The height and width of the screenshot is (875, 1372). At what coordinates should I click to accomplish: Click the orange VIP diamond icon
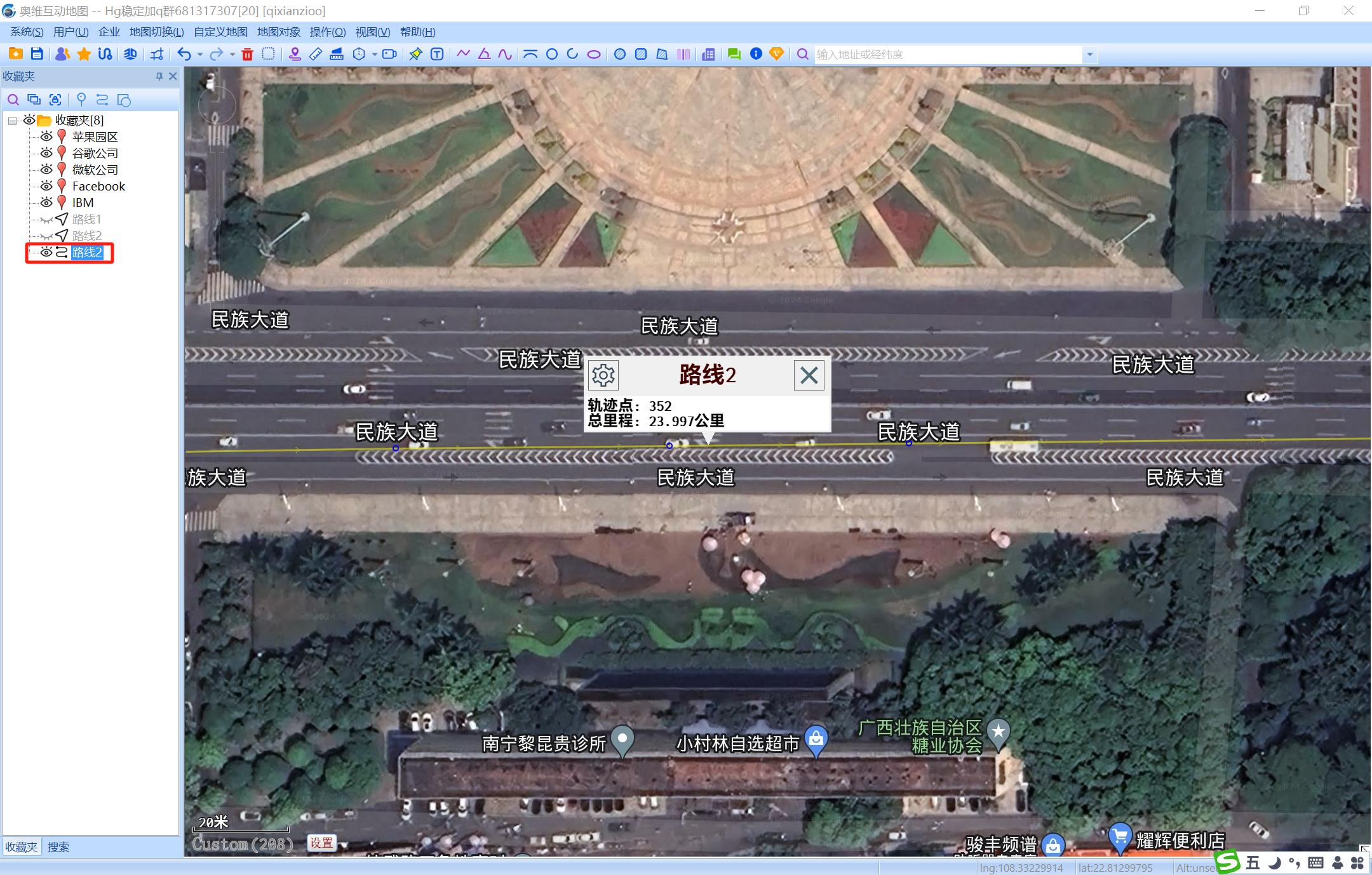click(x=776, y=54)
